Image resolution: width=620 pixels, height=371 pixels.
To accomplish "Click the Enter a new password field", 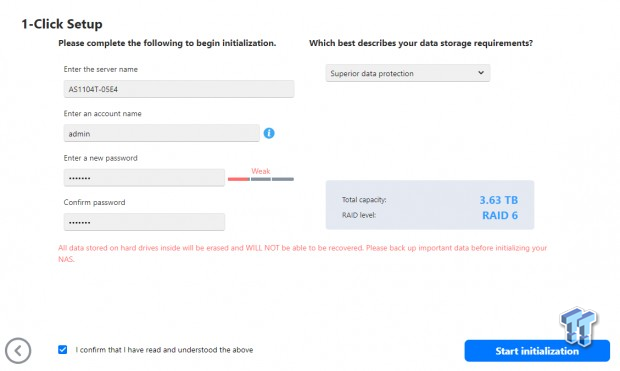I will [144, 178].
